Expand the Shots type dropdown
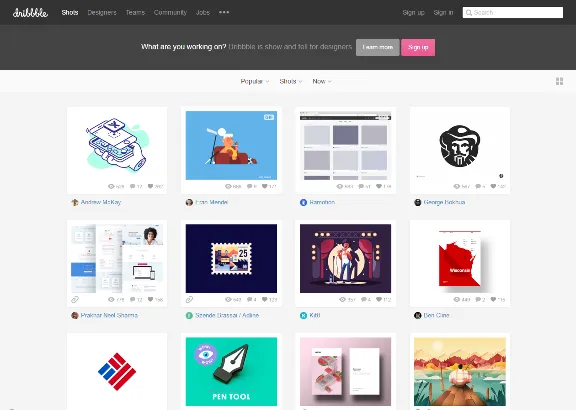 click(291, 81)
